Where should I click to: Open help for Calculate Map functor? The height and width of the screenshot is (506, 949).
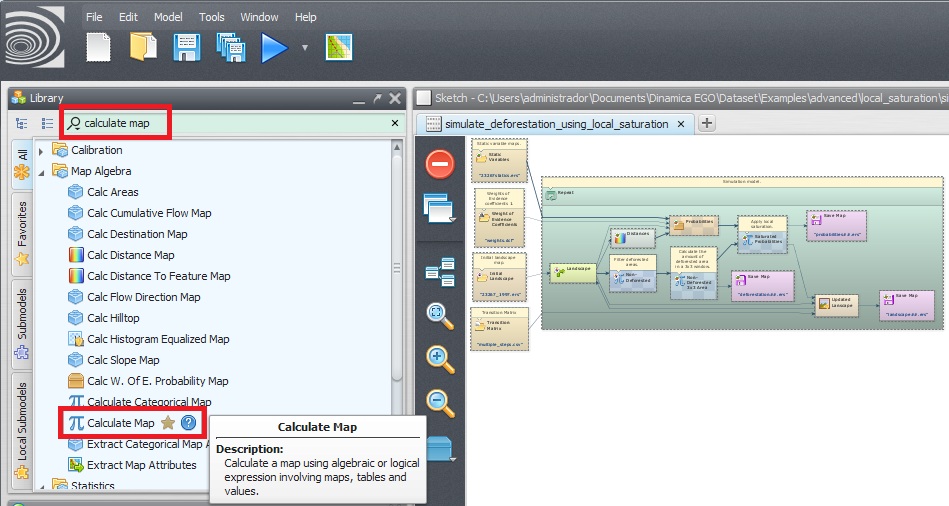point(188,423)
